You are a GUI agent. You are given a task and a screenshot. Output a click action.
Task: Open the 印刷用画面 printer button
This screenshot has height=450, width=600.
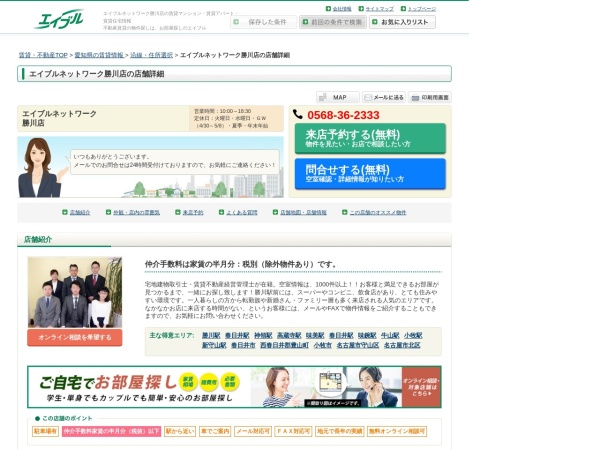(430, 97)
